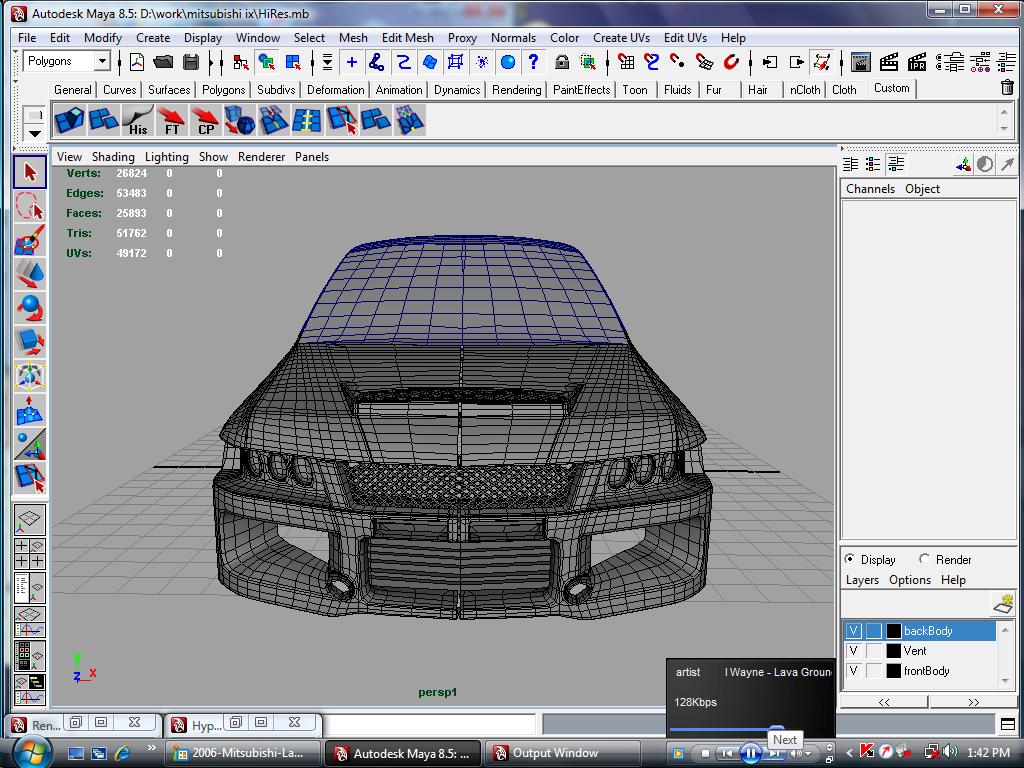Click the Select by Component Type icon
Viewport: 1024px width, 768px height.
(x=293, y=62)
